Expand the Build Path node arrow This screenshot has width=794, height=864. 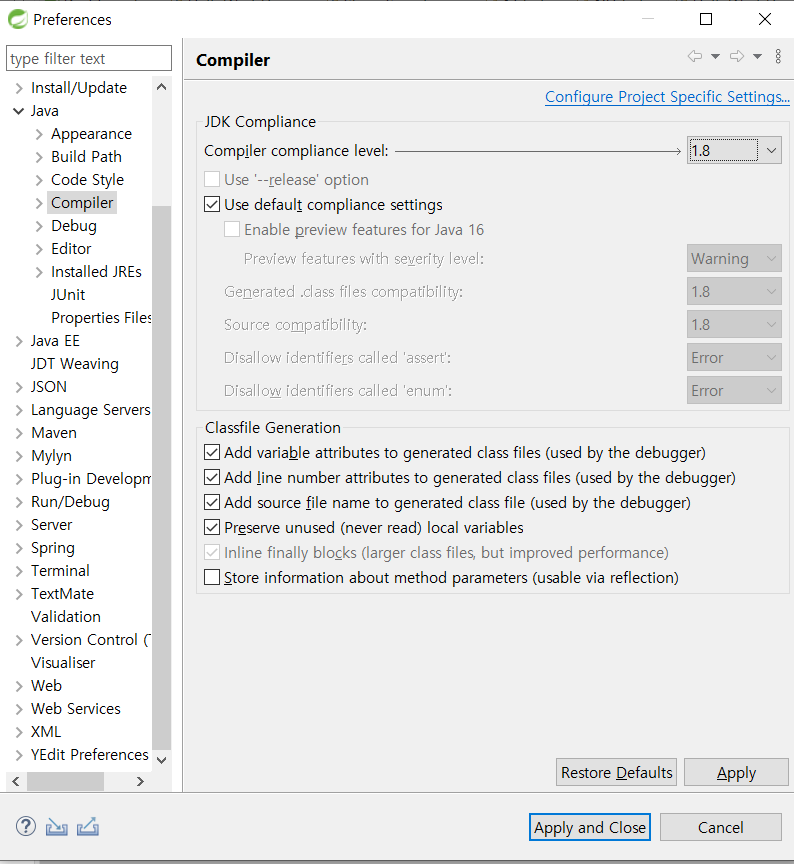pyautogui.click(x=39, y=157)
